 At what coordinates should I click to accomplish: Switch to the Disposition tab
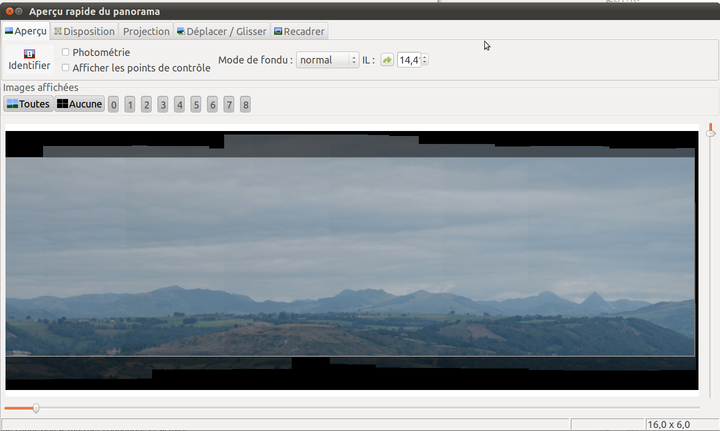(x=83, y=31)
